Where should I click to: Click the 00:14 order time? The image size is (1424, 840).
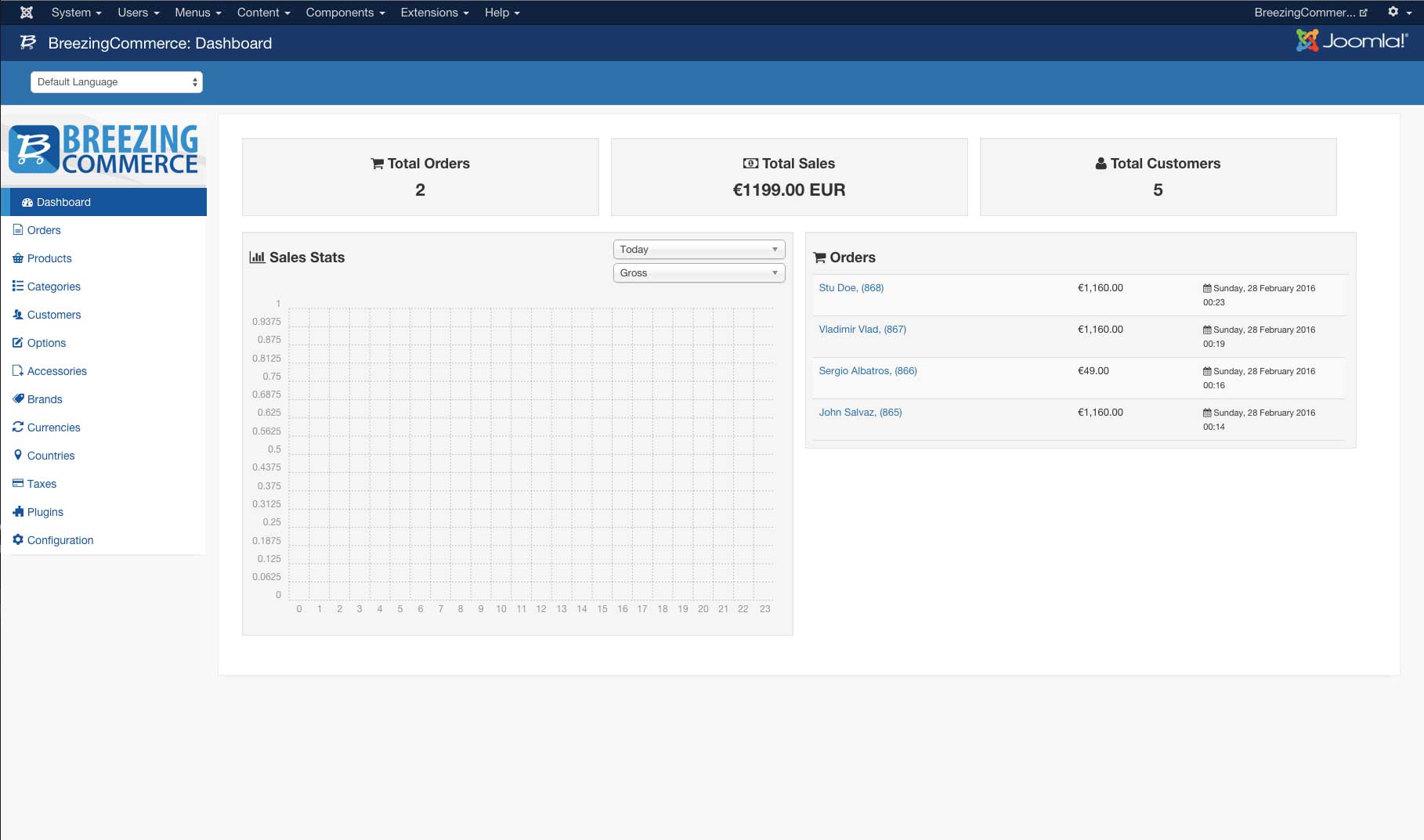1213,427
